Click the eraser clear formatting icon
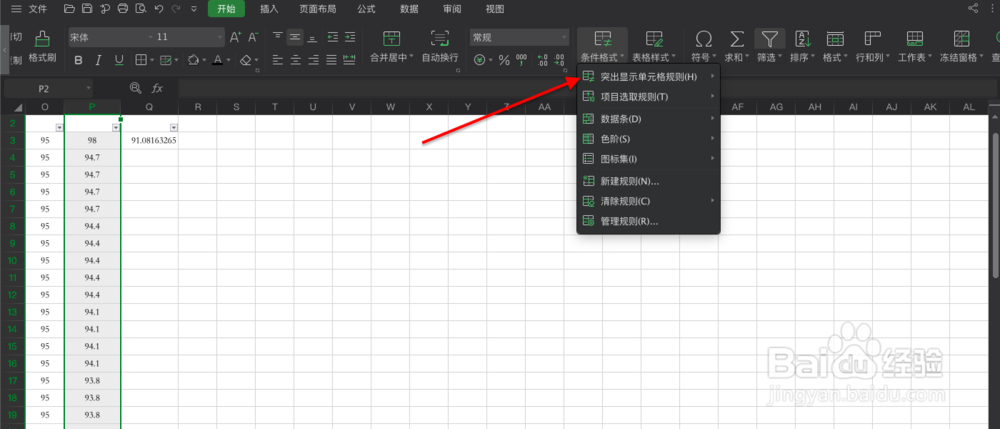The image size is (1000, 429). [246, 60]
